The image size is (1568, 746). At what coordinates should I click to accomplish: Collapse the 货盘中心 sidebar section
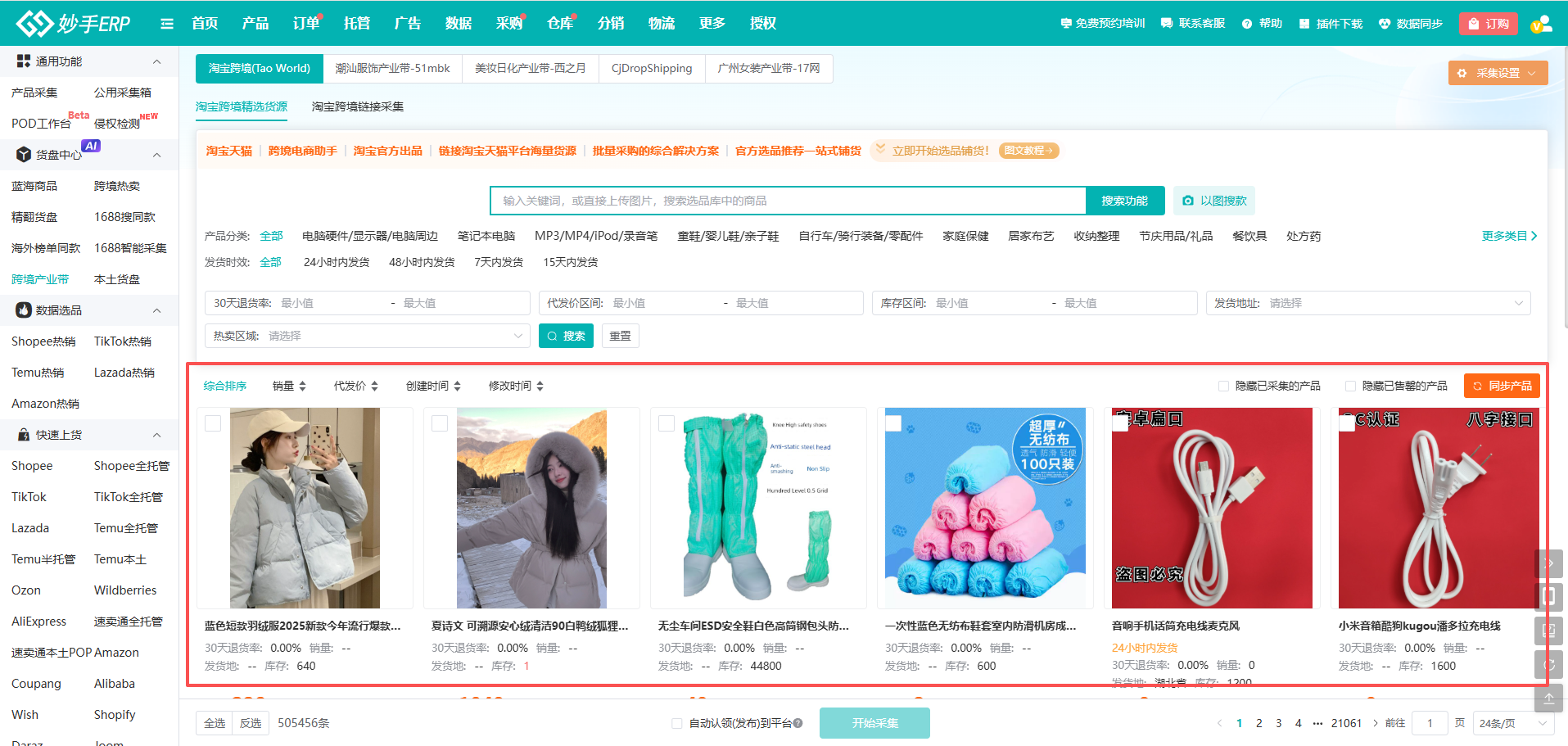156,155
